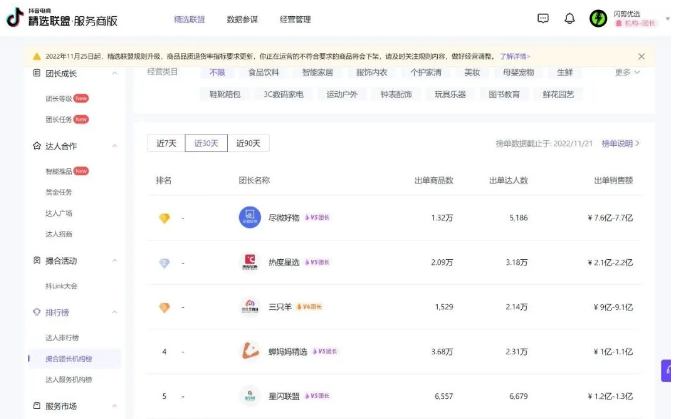
Task: Filter by 美妆 category
Action: (x=472, y=72)
